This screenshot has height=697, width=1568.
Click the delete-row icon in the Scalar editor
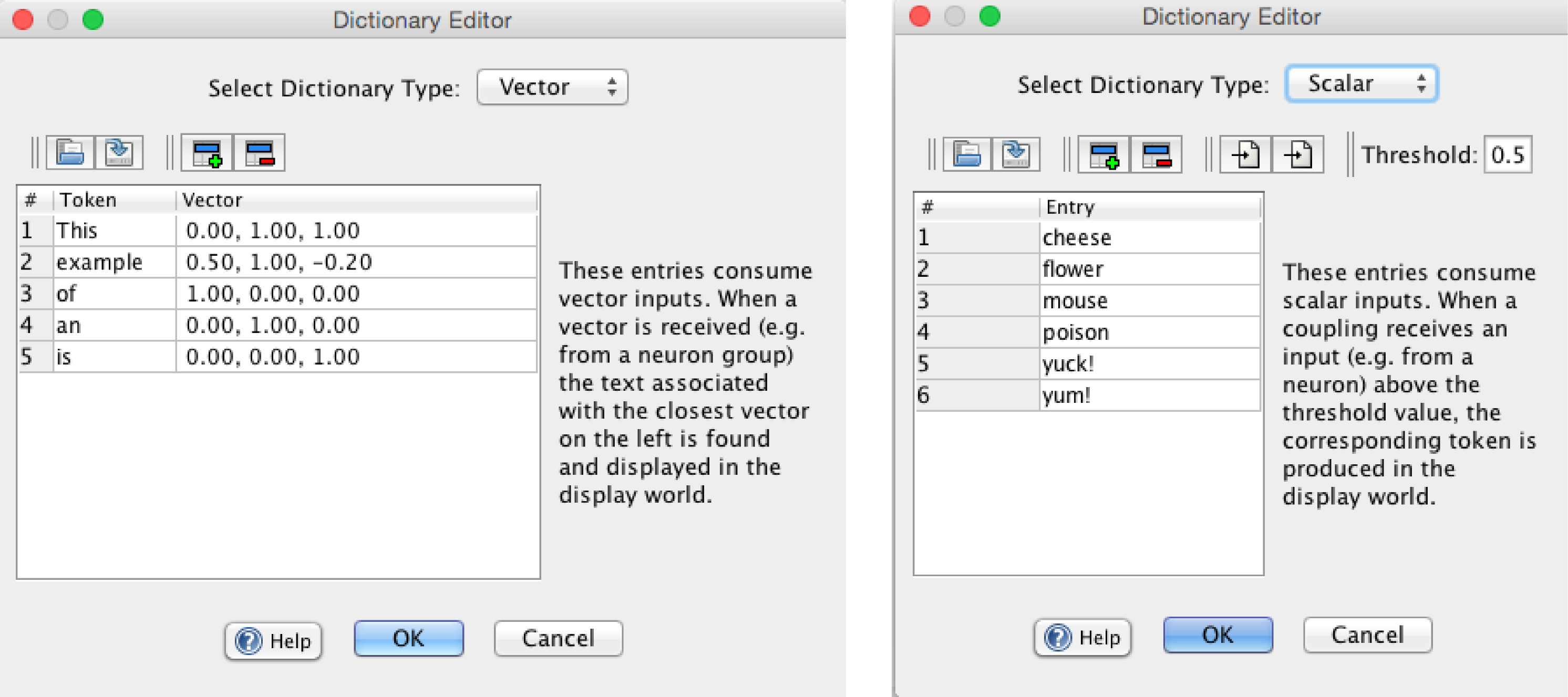[1156, 155]
